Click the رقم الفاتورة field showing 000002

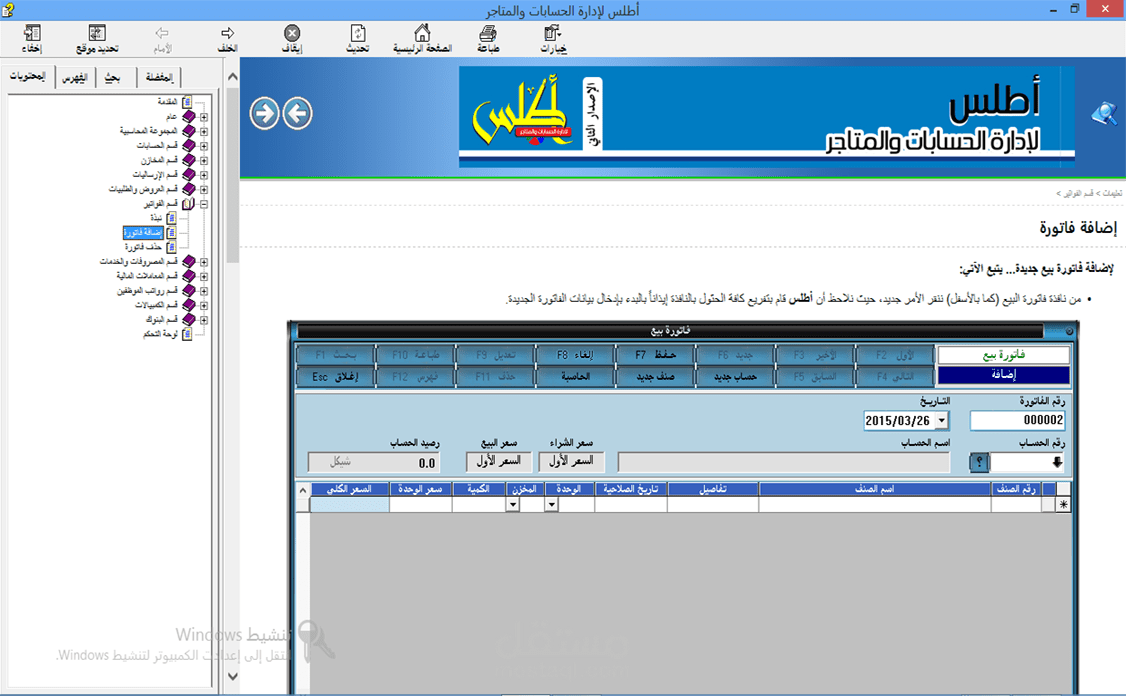pyautogui.click(x=1018, y=420)
